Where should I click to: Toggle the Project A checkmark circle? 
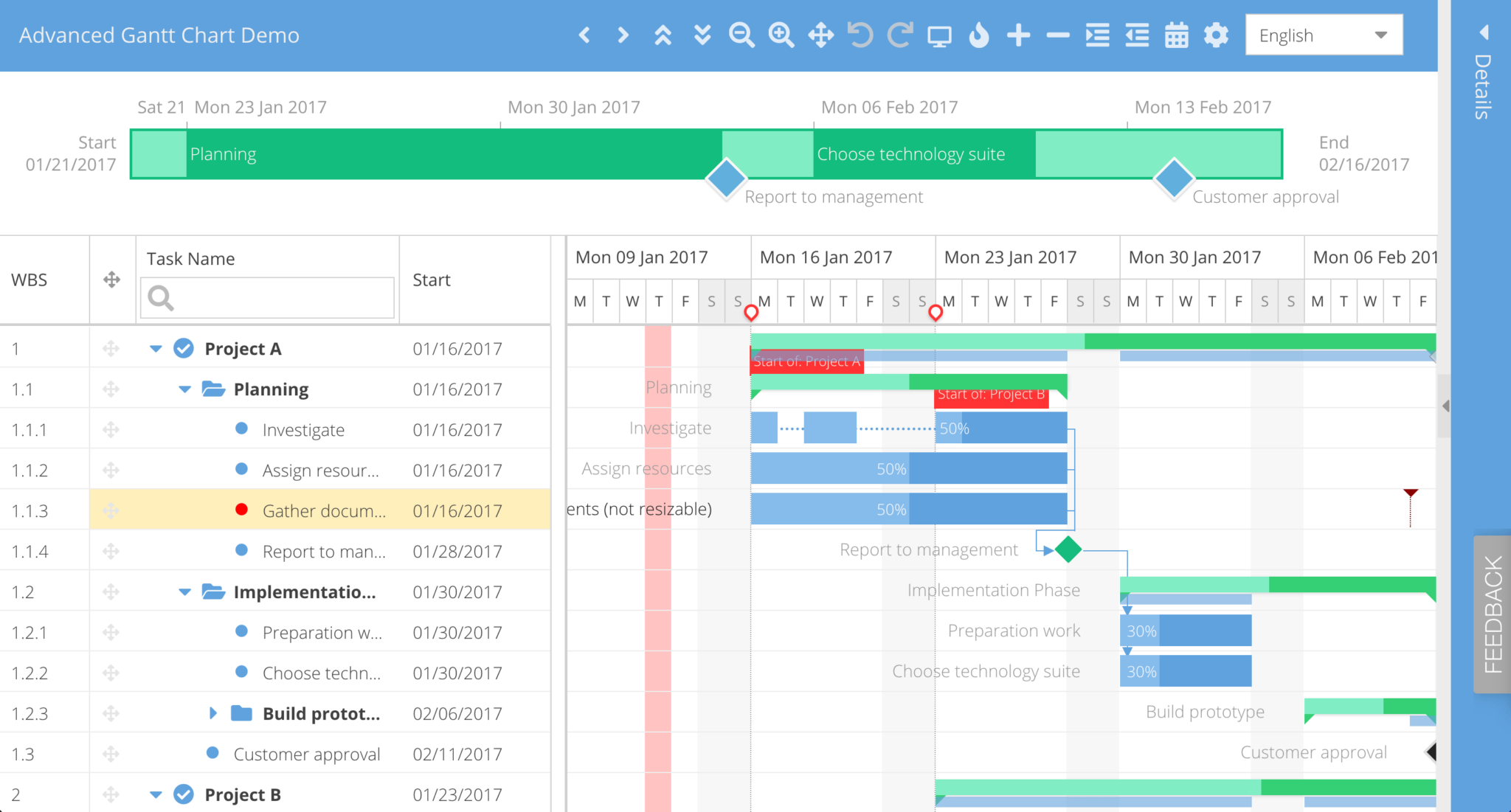(x=184, y=348)
